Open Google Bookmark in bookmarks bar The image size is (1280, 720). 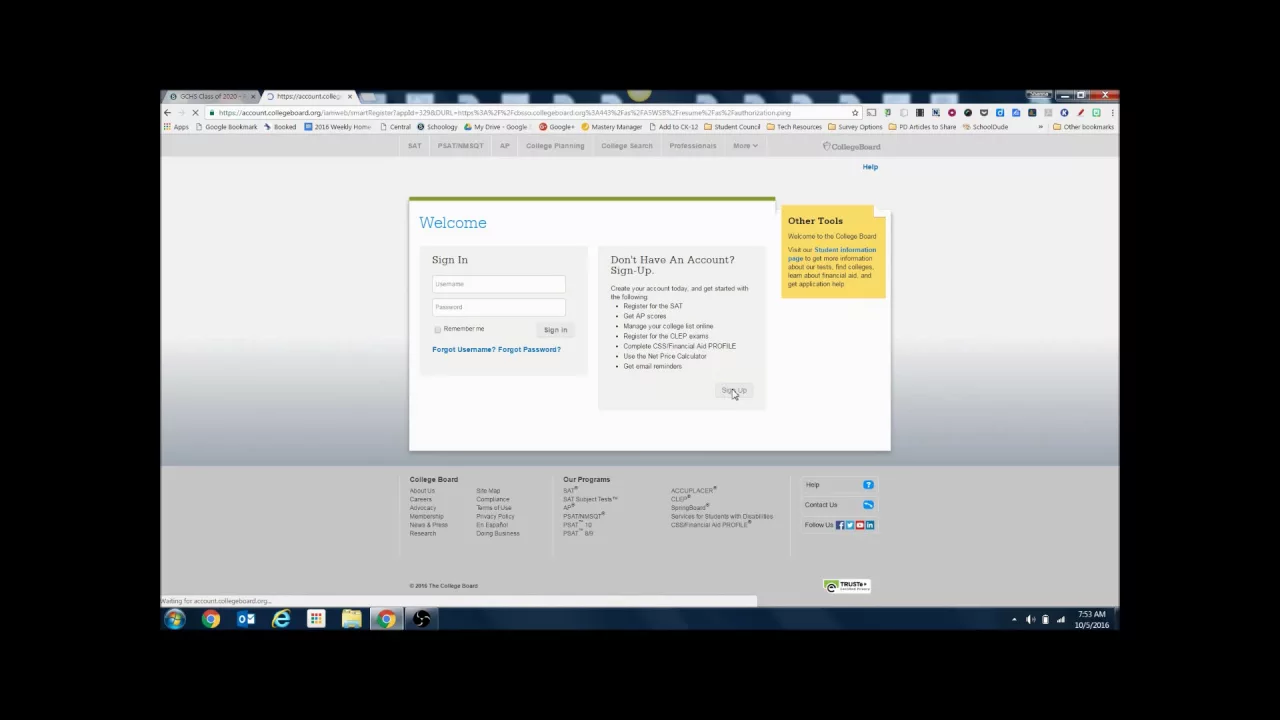point(226,127)
